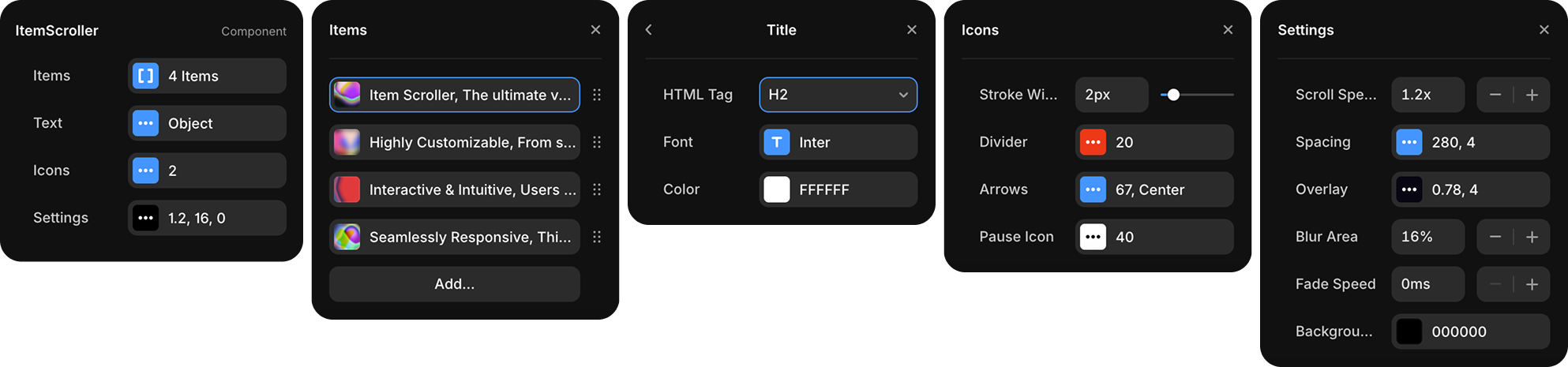
Task: Select the Seamlessly Responsive item
Action: [455, 237]
